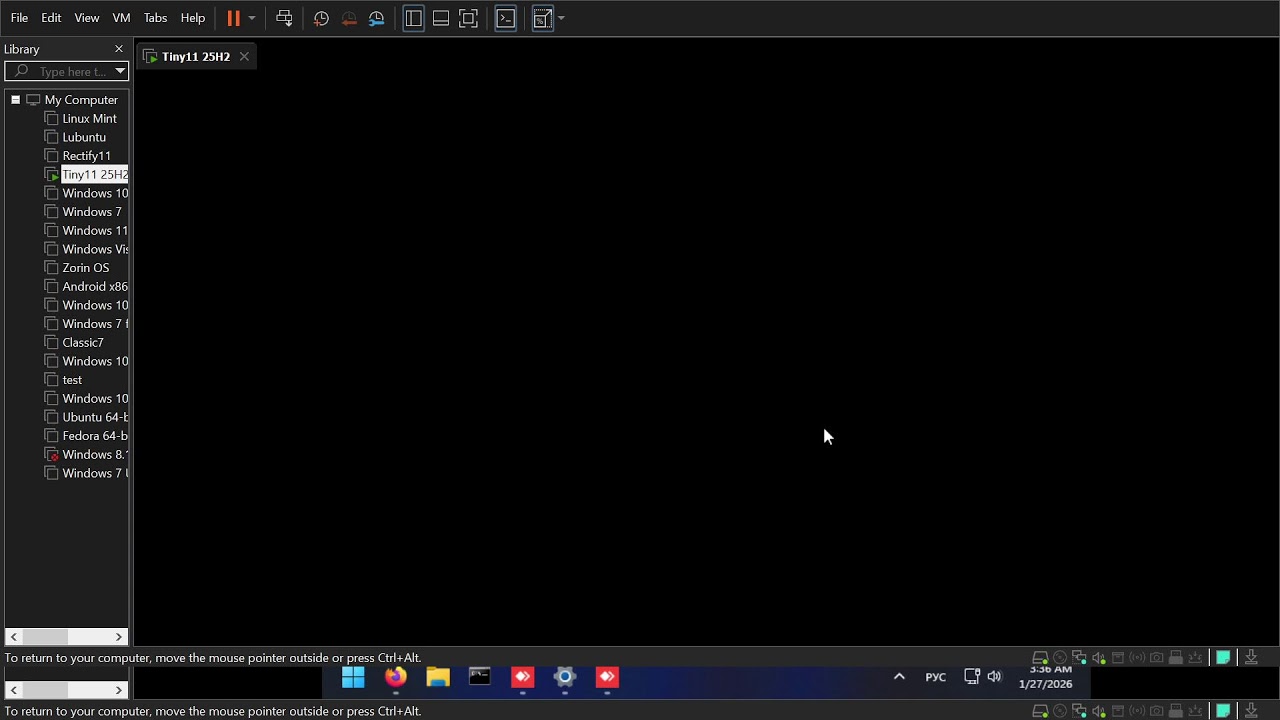Close the Tiny11 25H2 tab

(244, 57)
